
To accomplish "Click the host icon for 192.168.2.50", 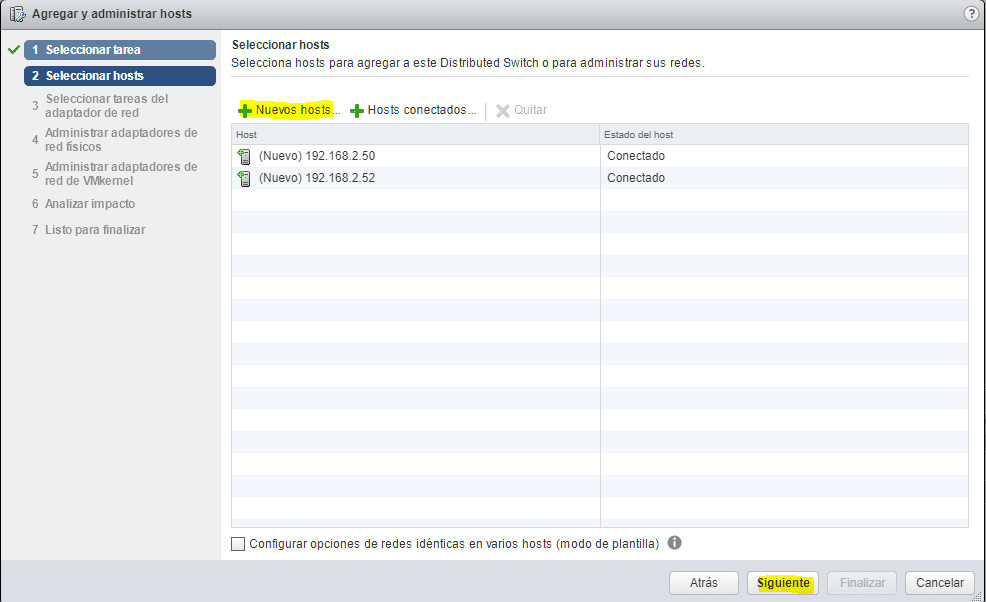I will click(245, 156).
